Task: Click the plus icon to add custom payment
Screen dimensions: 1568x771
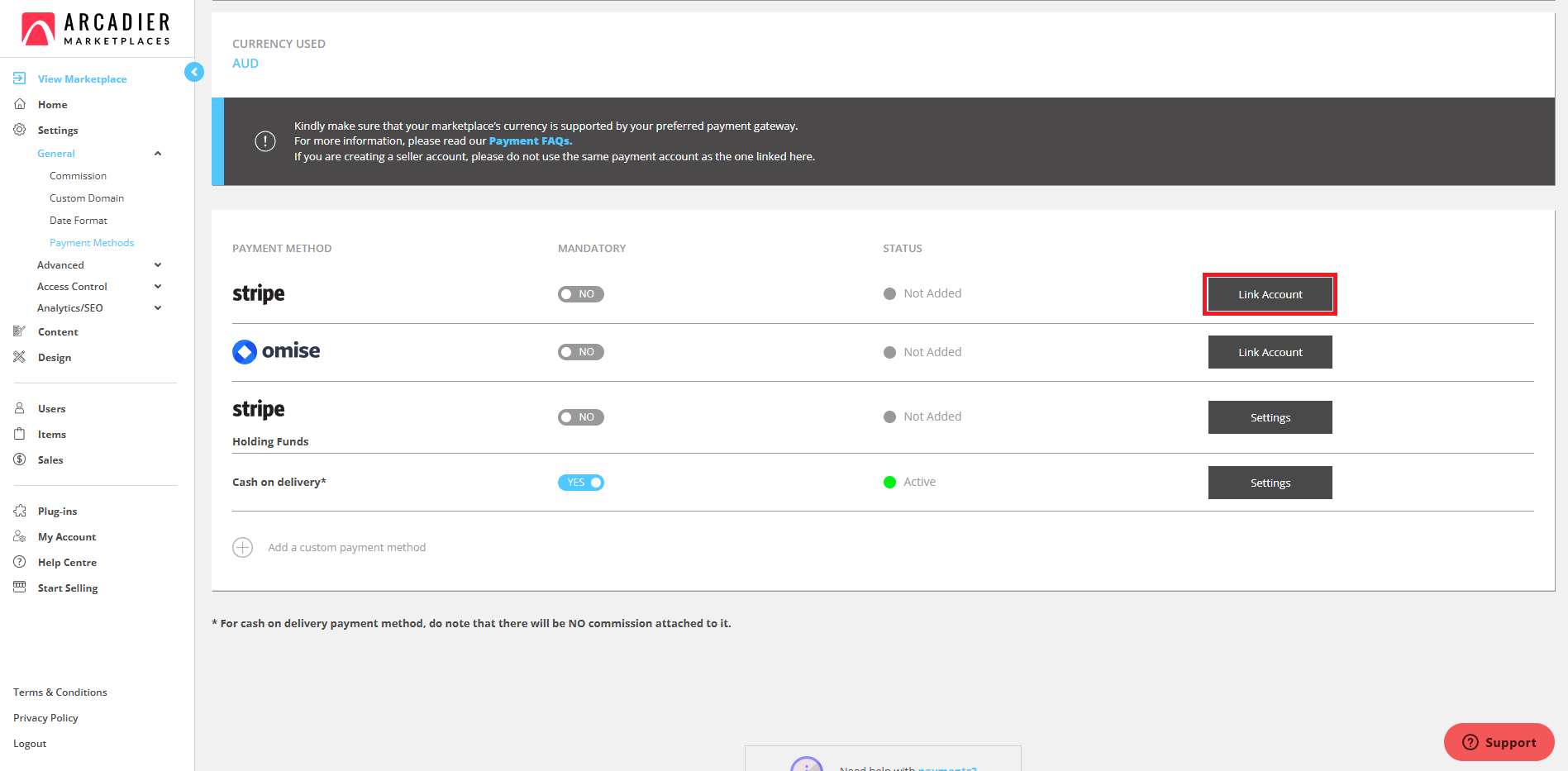Action: click(242, 547)
